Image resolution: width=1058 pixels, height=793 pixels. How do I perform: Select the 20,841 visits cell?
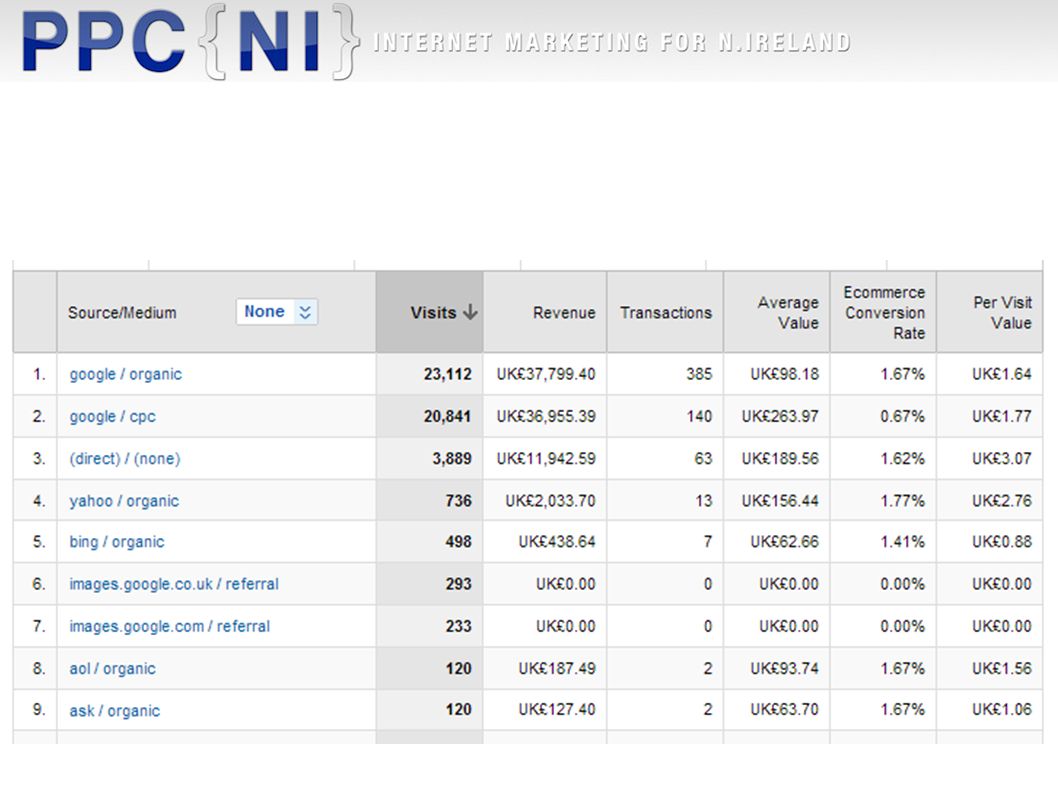click(x=430, y=416)
